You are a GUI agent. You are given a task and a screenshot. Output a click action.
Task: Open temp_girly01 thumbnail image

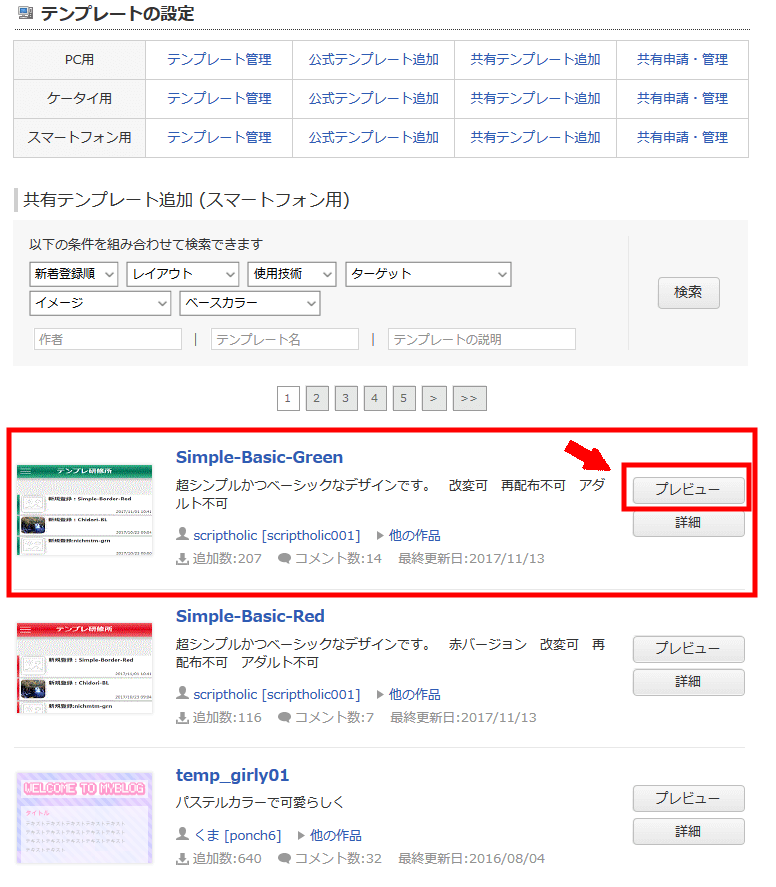(x=84, y=818)
